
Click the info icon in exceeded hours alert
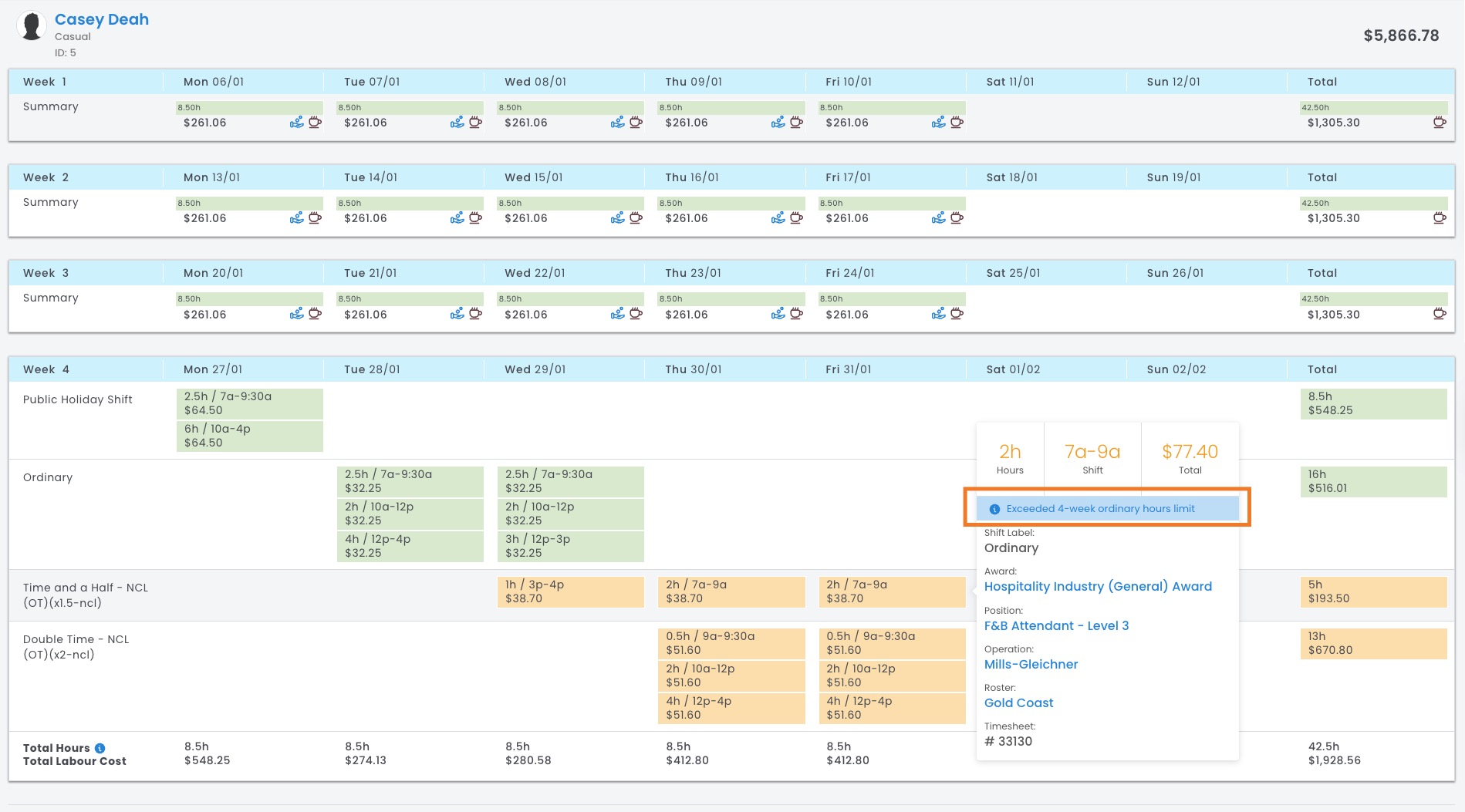[994, 509]
